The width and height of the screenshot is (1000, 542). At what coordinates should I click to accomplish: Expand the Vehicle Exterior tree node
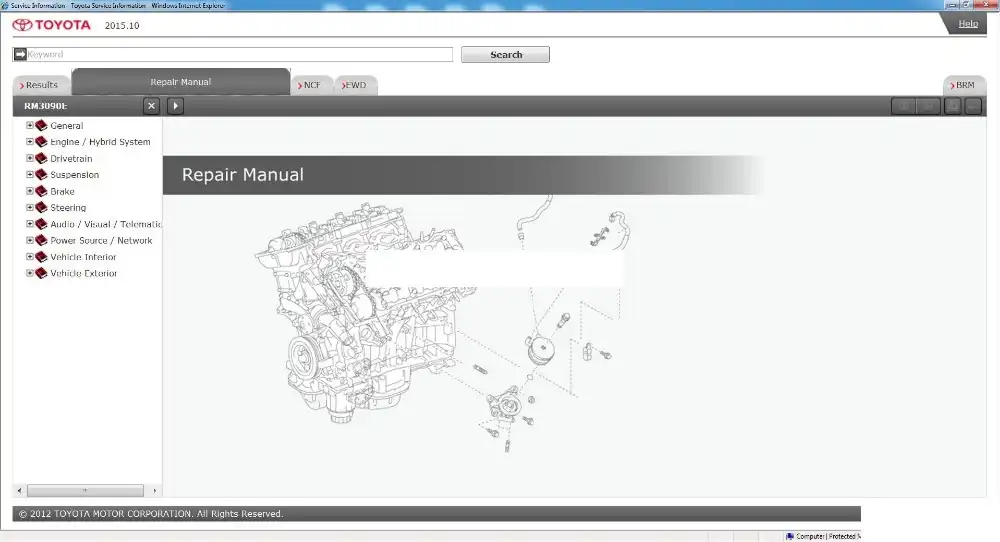pyautogui.click(x=29, y=273)
